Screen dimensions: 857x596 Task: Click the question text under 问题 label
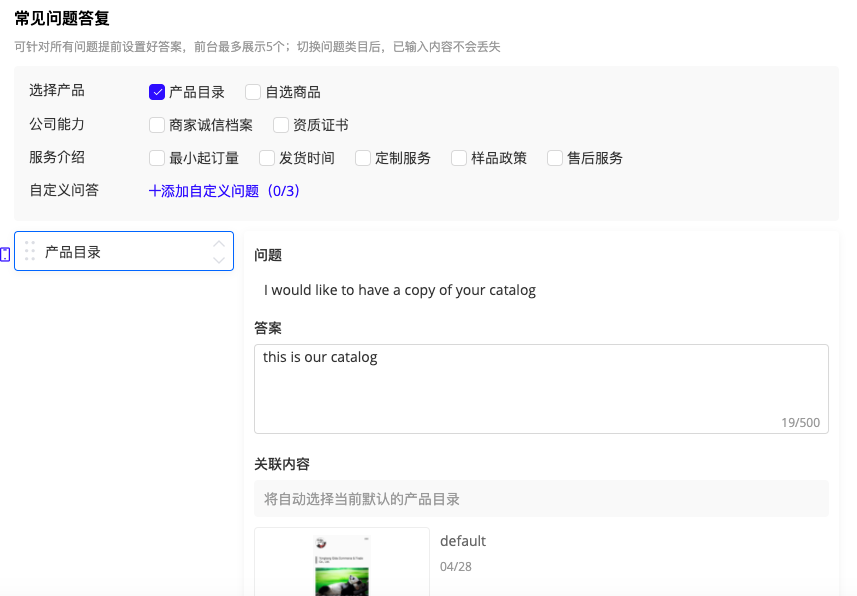[x=400, y=289]
